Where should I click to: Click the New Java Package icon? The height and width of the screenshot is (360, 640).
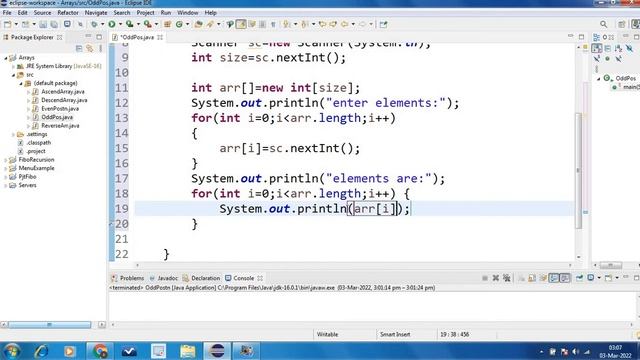pyautogui.click(x=167, y=24)
